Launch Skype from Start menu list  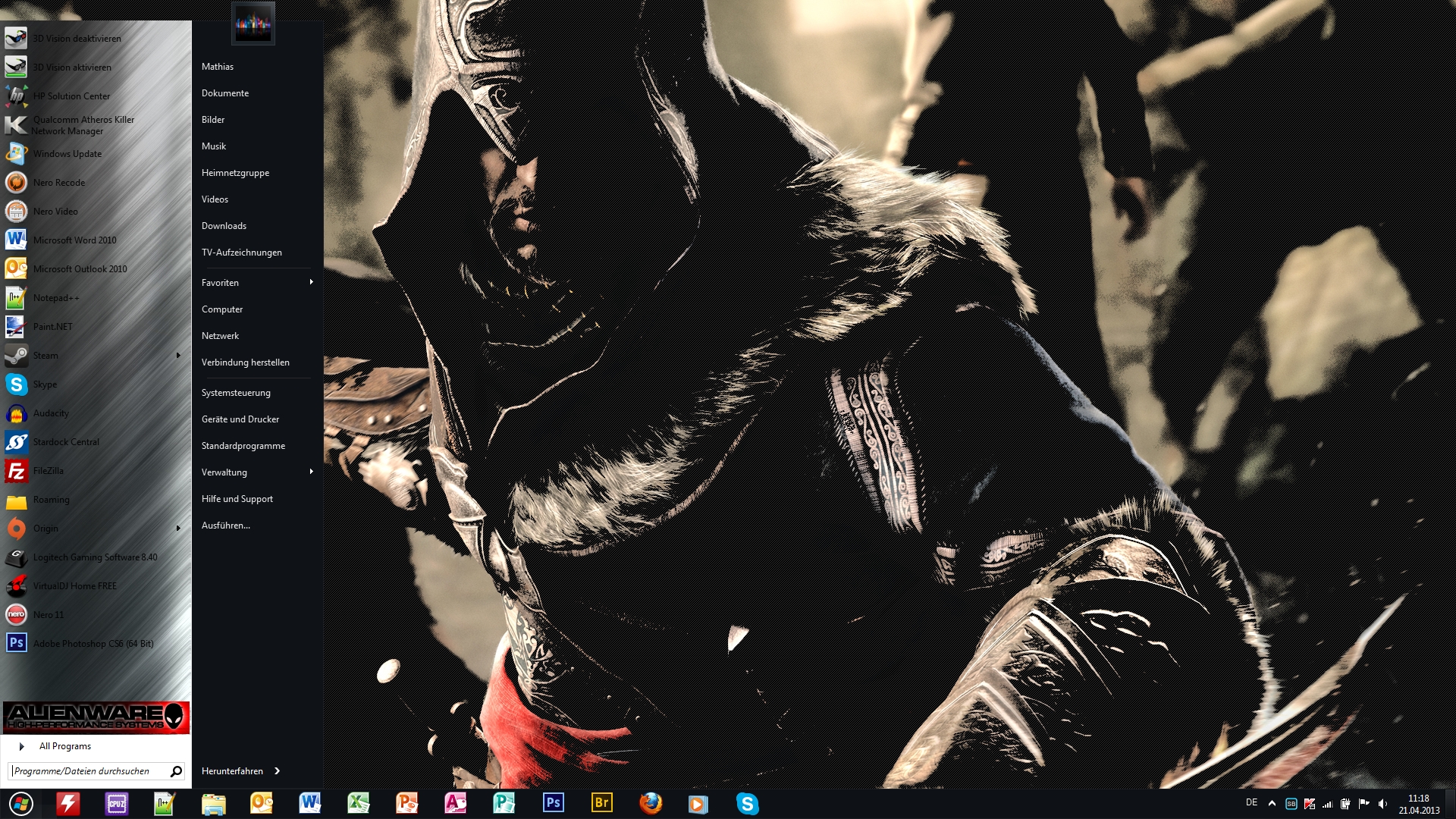pos(95,384)
